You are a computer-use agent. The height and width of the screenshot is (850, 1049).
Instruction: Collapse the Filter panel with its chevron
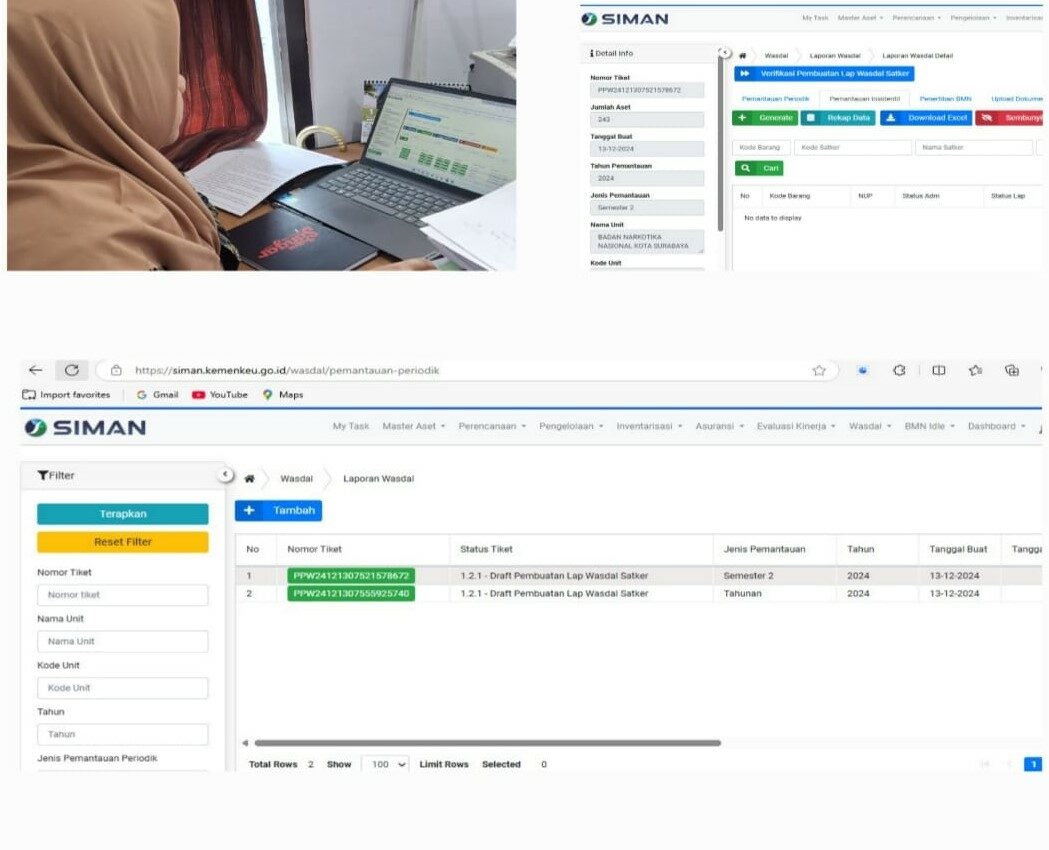[x=225, y=474]
